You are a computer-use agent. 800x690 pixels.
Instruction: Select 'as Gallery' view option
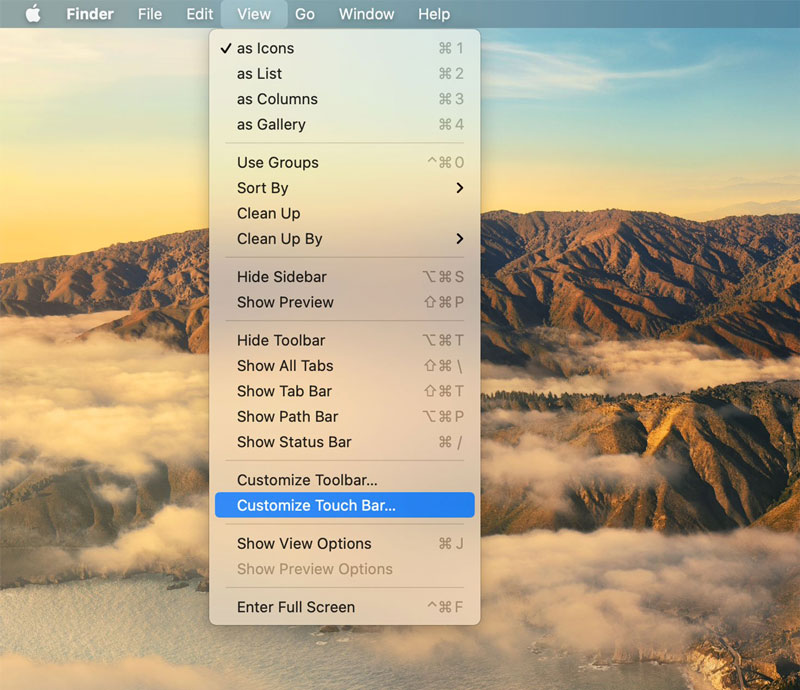[x=271, y=125]
